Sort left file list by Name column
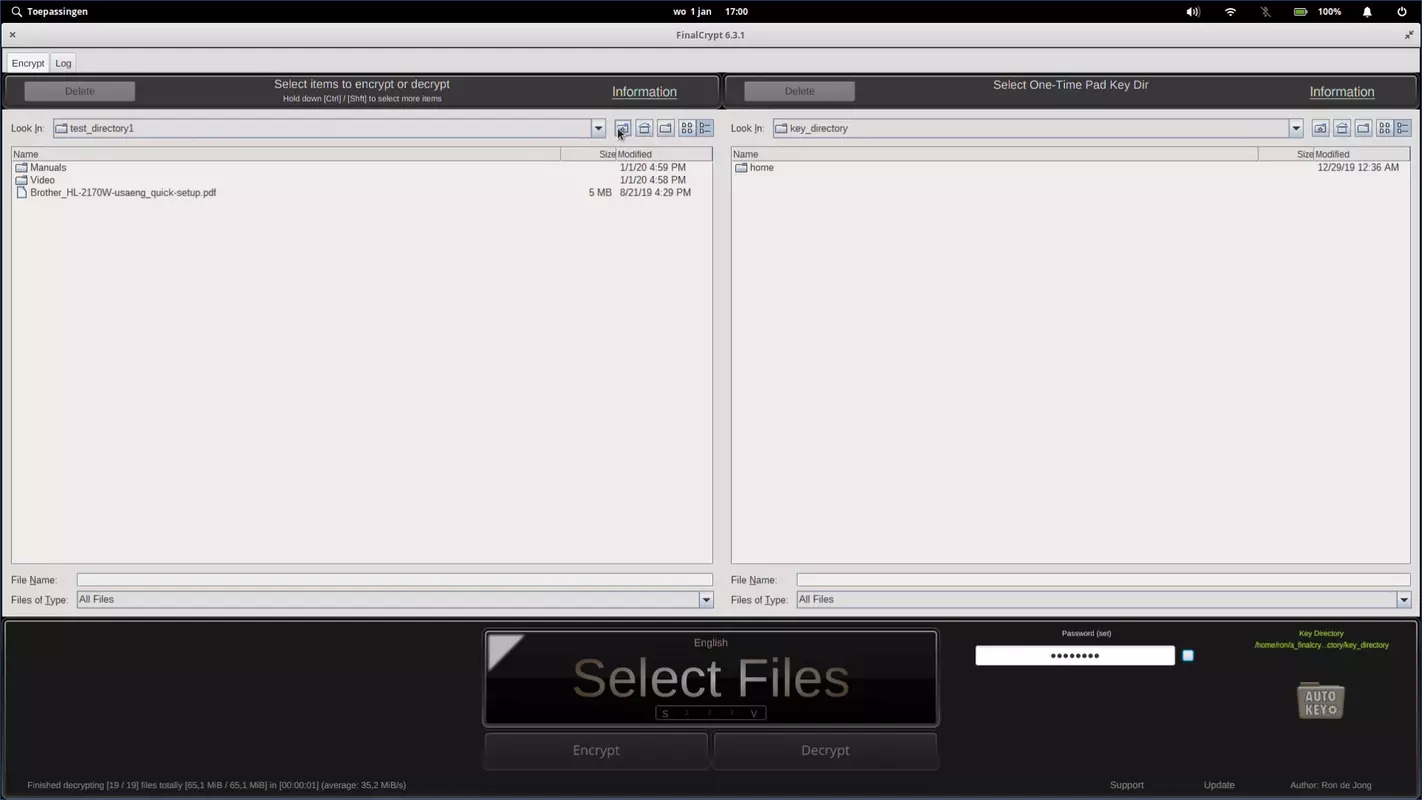This screenshot has width=1422, height=800. [286, 154]
